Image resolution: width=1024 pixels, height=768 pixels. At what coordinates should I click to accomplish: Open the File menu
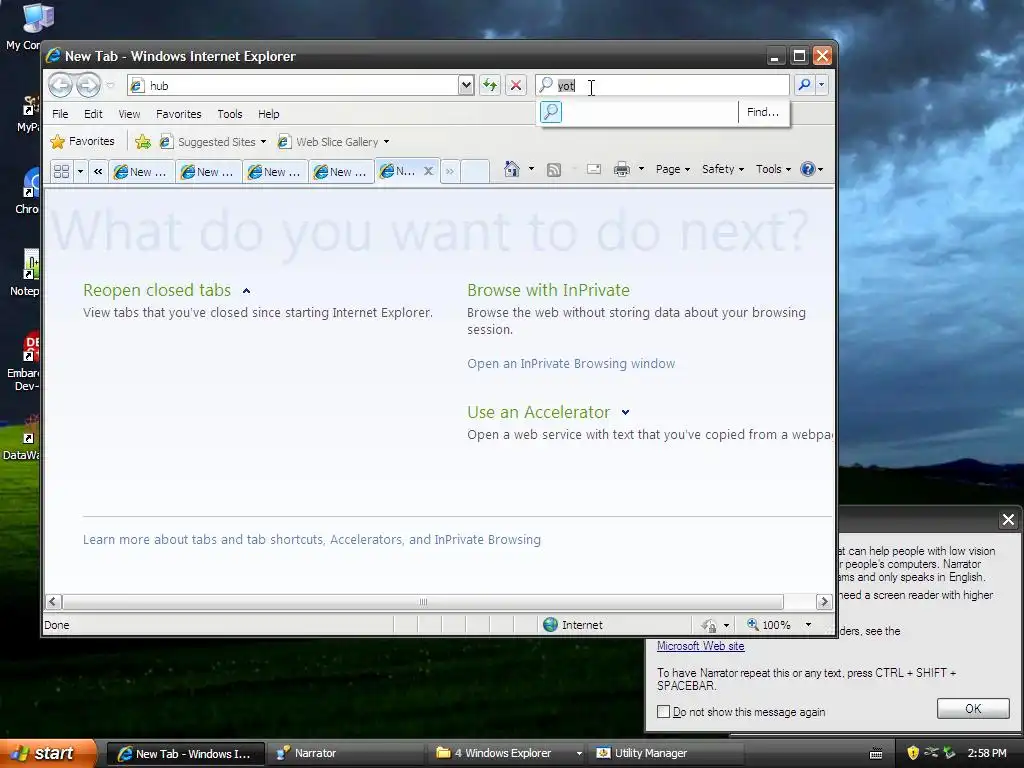tap(60, 114)
